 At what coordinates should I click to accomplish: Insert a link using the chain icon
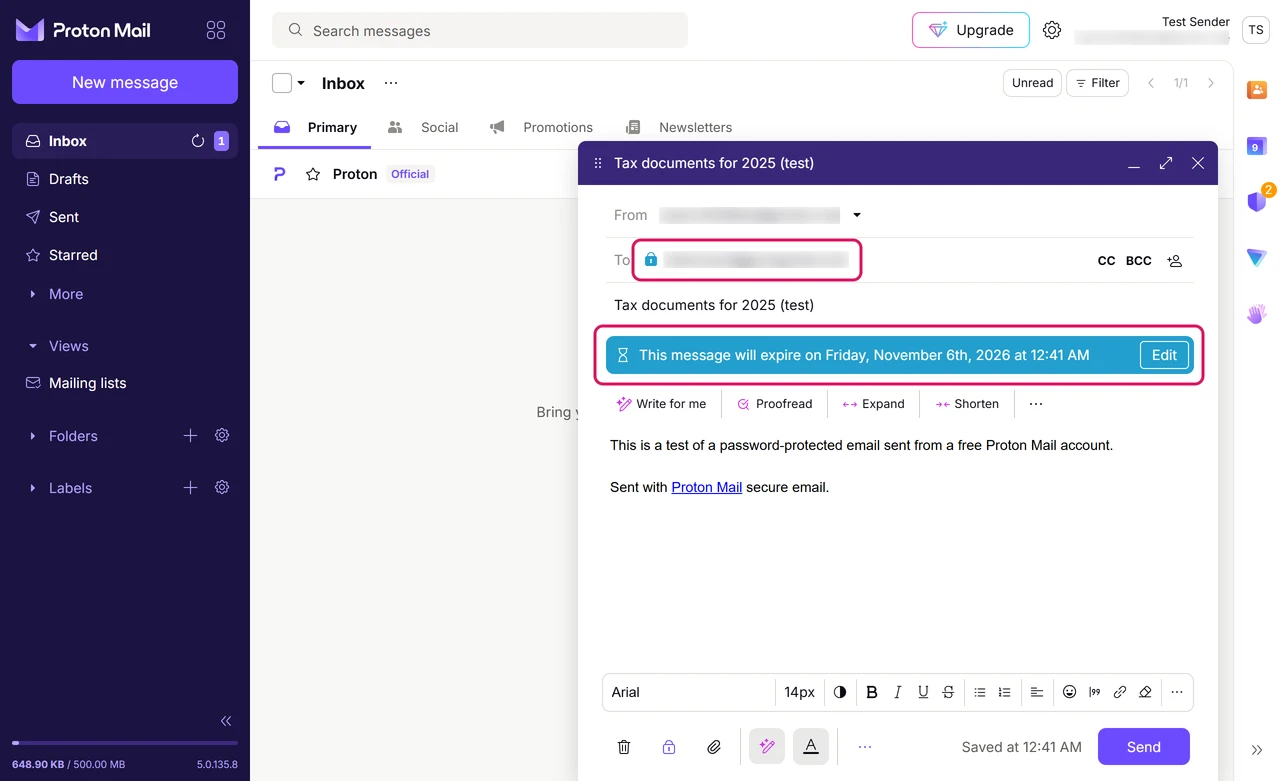(x=1120, y=692)
